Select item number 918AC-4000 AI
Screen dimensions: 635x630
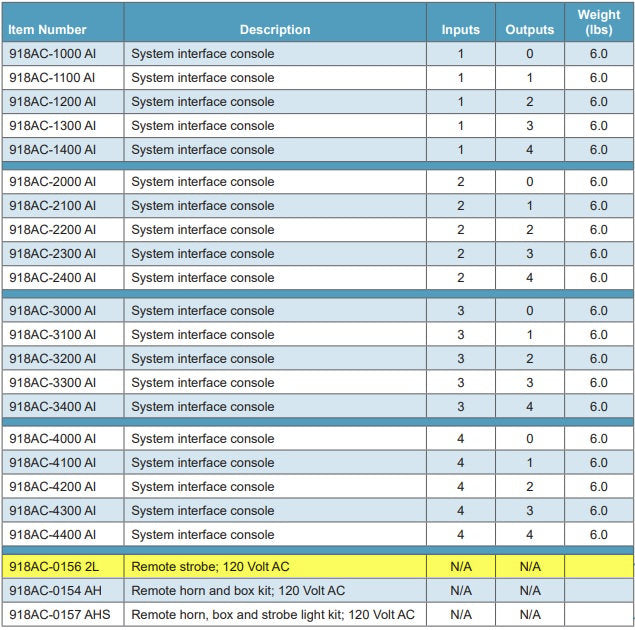[x=53, y=439]
